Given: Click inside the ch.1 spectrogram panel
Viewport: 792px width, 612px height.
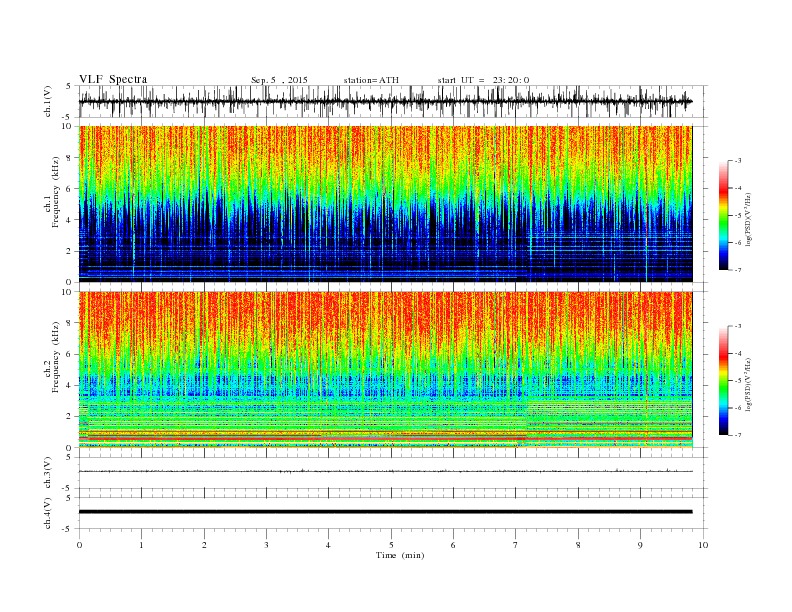Looking at the screenshot, I should (x=385, y=204).
